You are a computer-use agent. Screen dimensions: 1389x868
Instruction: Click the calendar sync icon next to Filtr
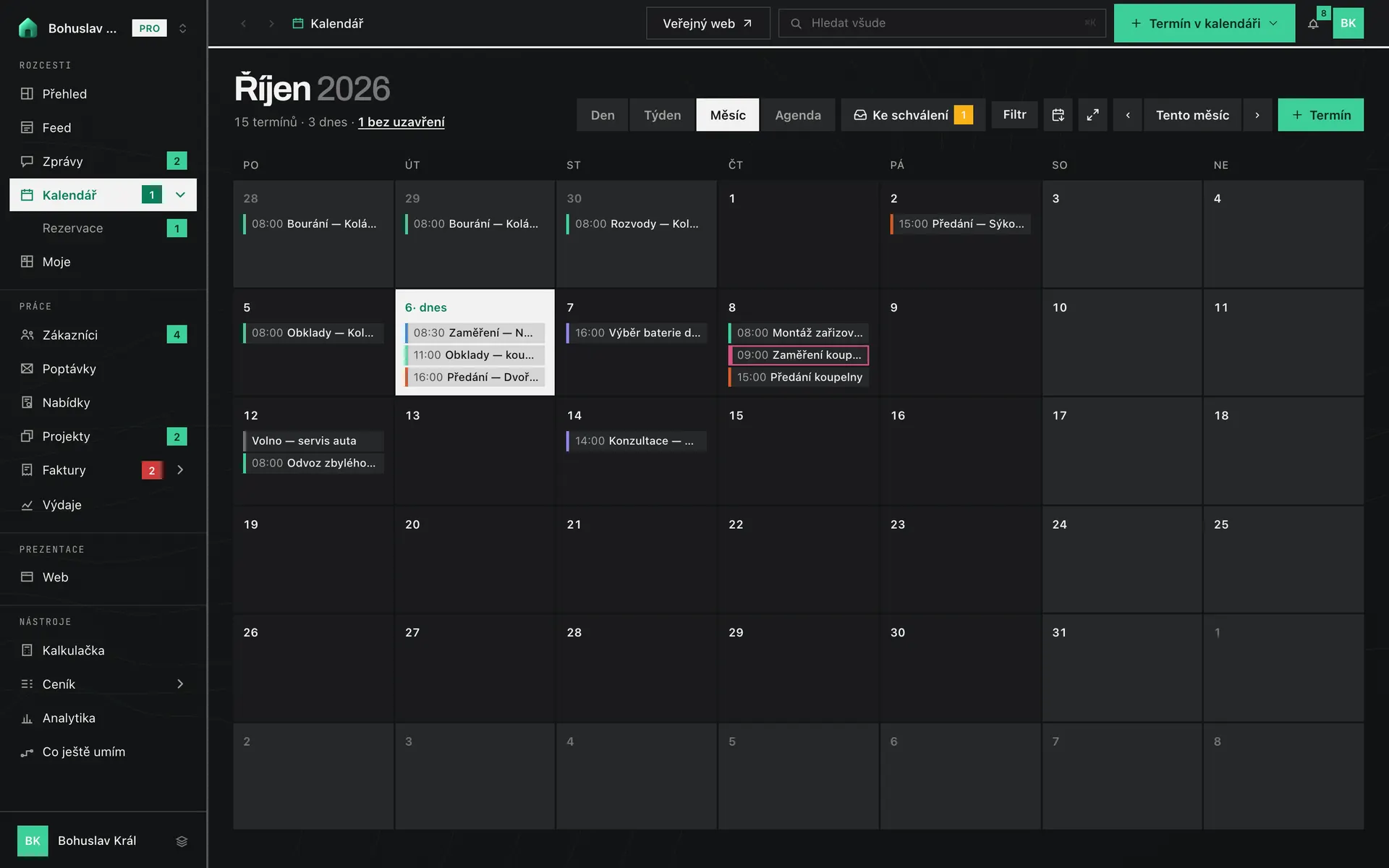click(x=1058, y=115)
